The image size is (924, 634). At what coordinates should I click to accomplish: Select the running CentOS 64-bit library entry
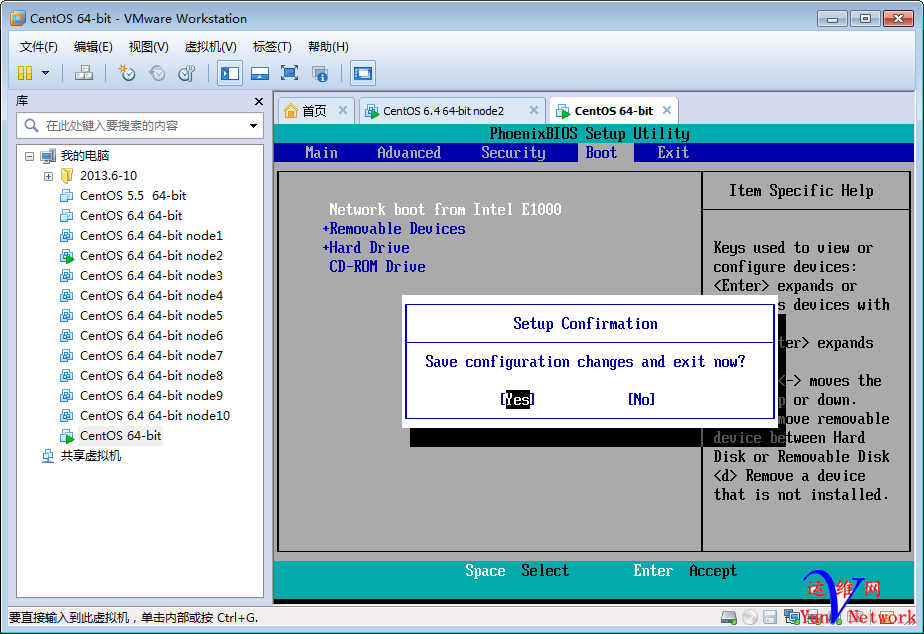pyautogui.click(x=121, y=436)
